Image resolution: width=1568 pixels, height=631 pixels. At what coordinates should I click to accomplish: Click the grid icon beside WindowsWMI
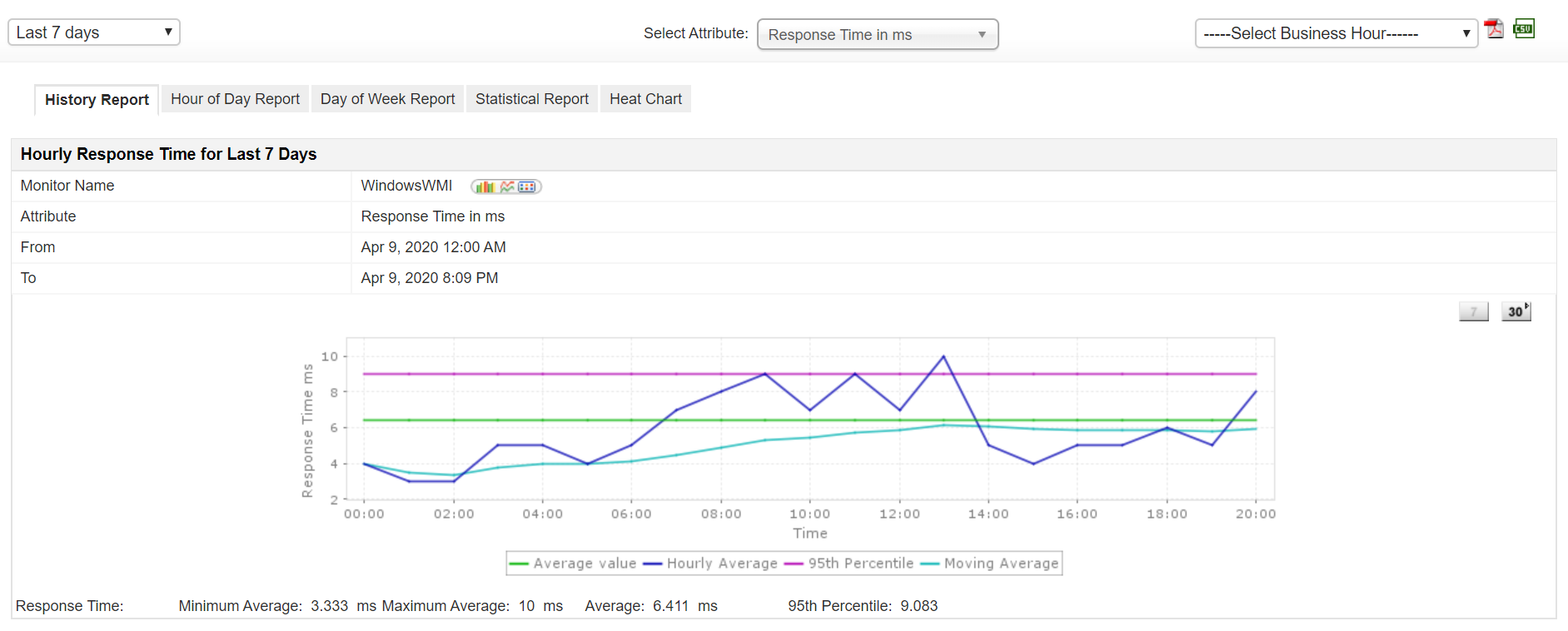pos(527,186)
